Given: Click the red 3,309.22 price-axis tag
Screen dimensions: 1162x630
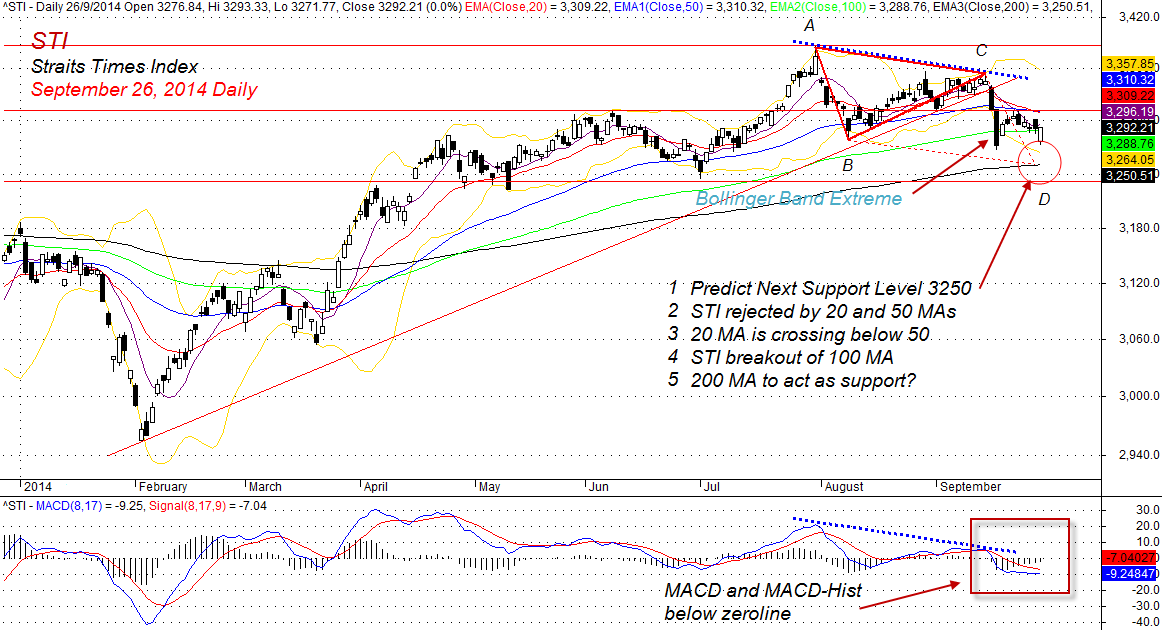Looking at the screenshot, I should (x=1129, y=96).
